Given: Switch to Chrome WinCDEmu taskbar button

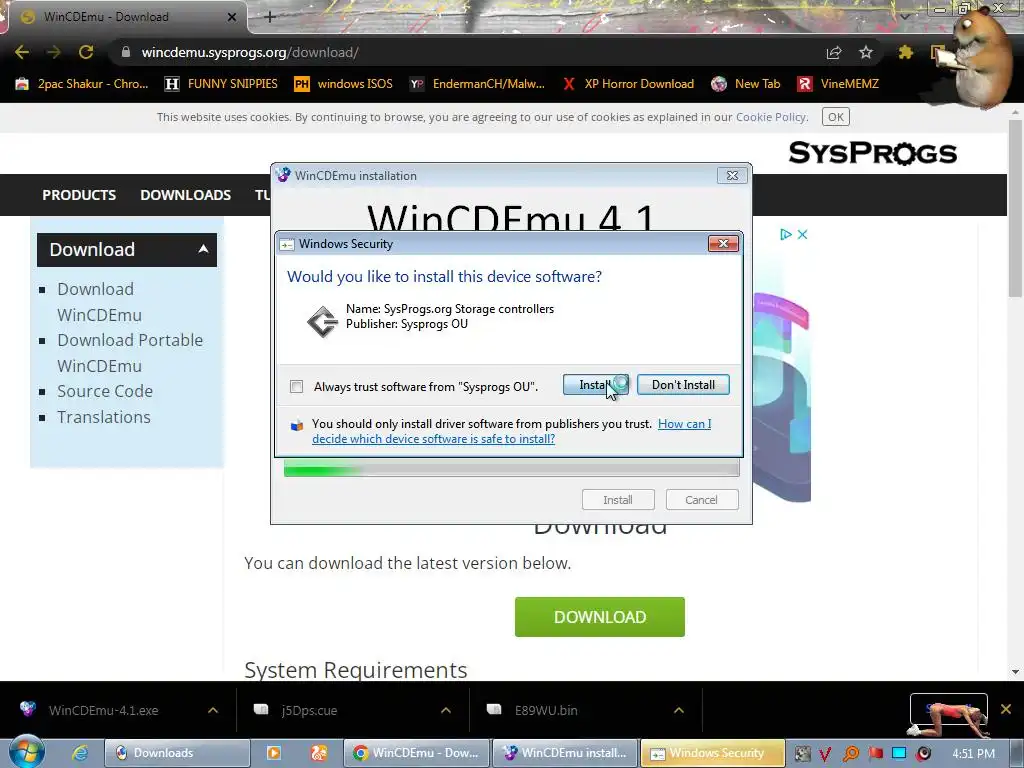Looking at the screenshot, I should [416, 753].
